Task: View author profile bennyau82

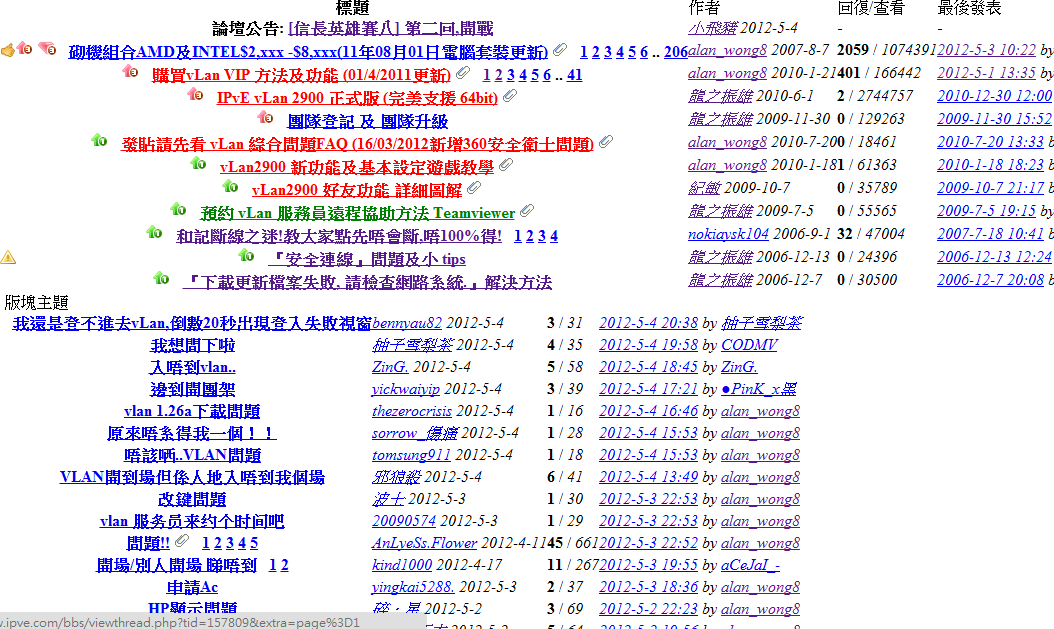Action: tap(407, 323)
